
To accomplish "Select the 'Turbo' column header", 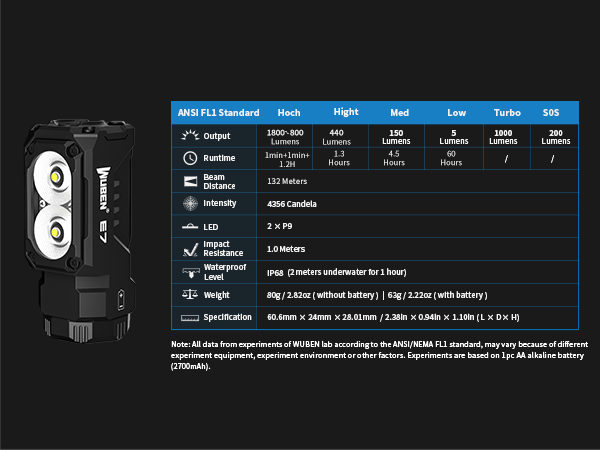I will point(507,112).
